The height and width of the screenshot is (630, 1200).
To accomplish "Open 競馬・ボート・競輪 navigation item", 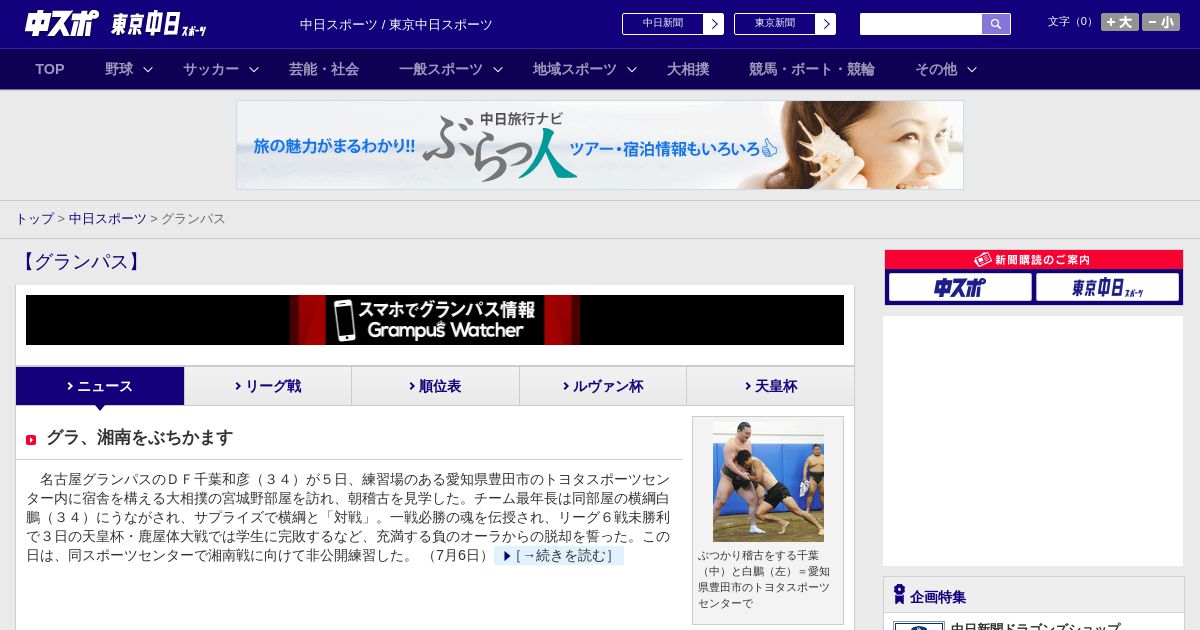I will pyautogui.click(x=812, y=69).
